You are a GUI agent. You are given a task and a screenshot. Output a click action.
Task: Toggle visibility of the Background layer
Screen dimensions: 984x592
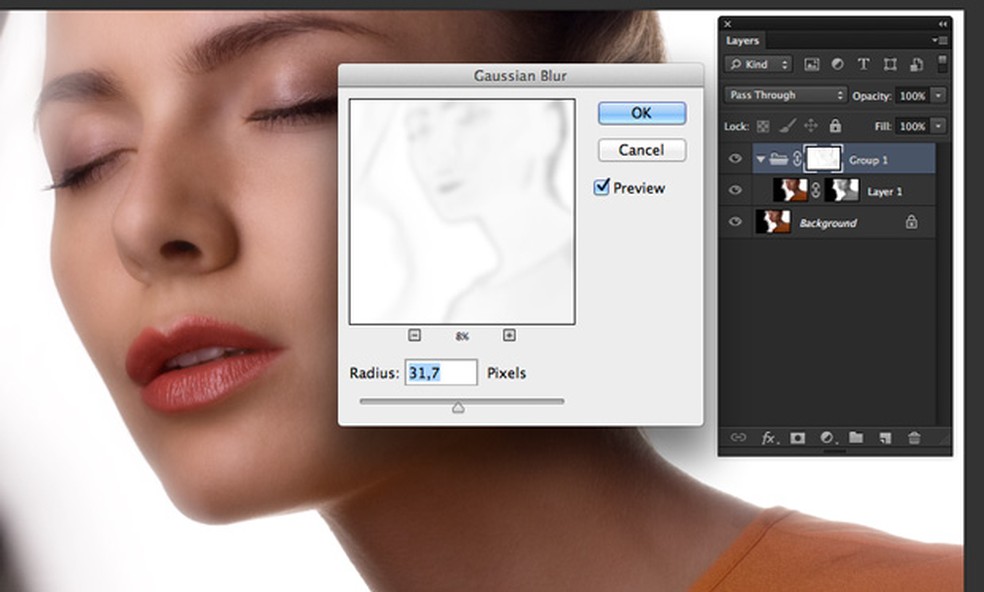[736, 222]
